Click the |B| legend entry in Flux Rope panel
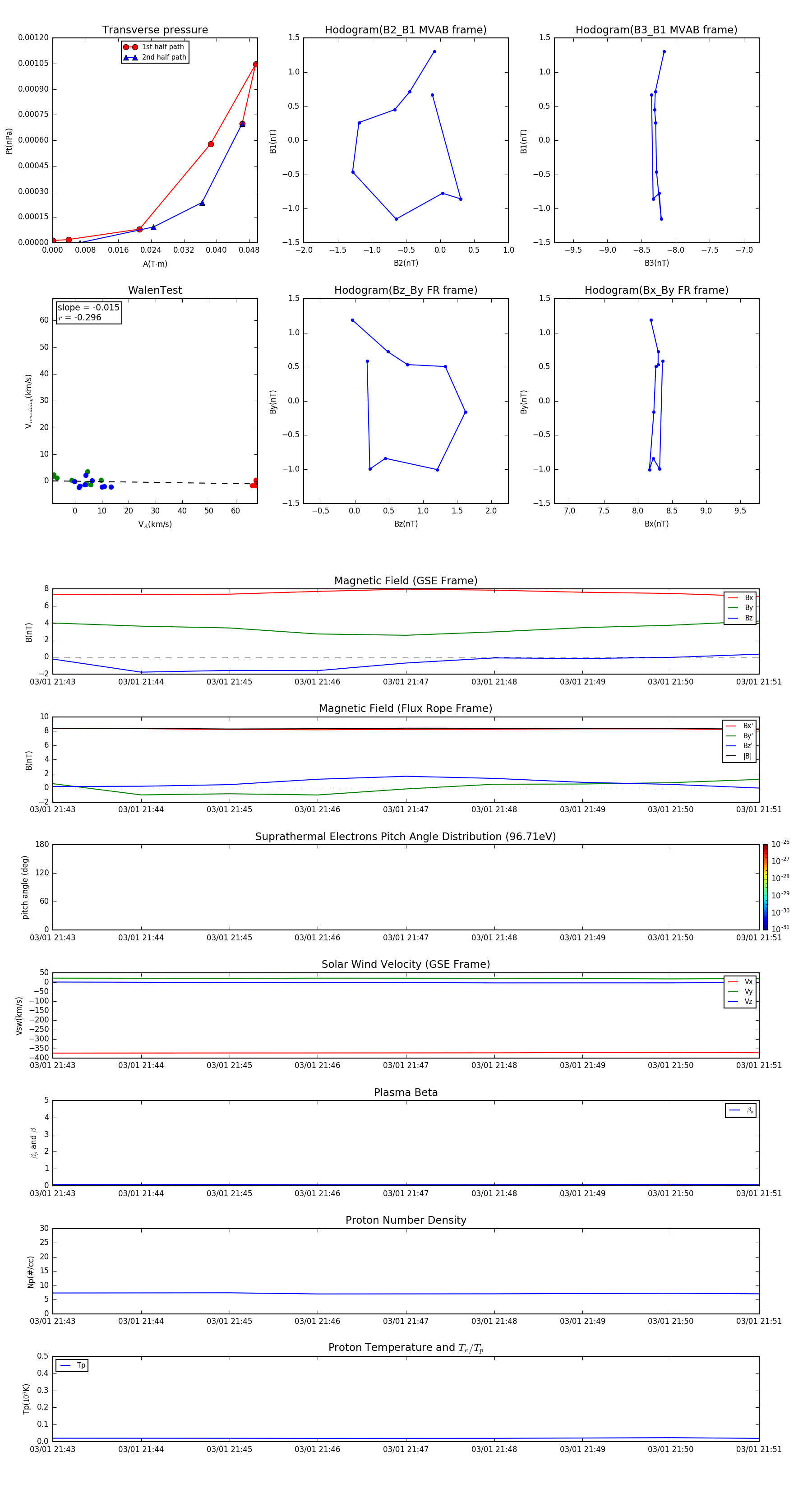 coord(739,756)
